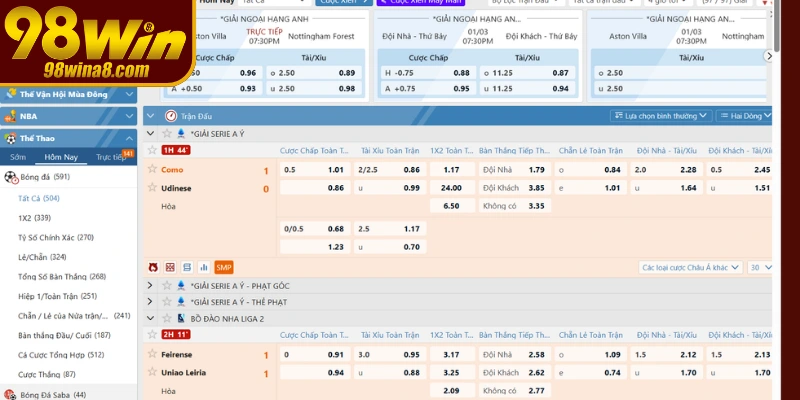The width and height of the screenshot is (800, 400).
Task: Favorite the BỒ ĐÀO NHA LIGA 2 league
Action: point(167,318)
